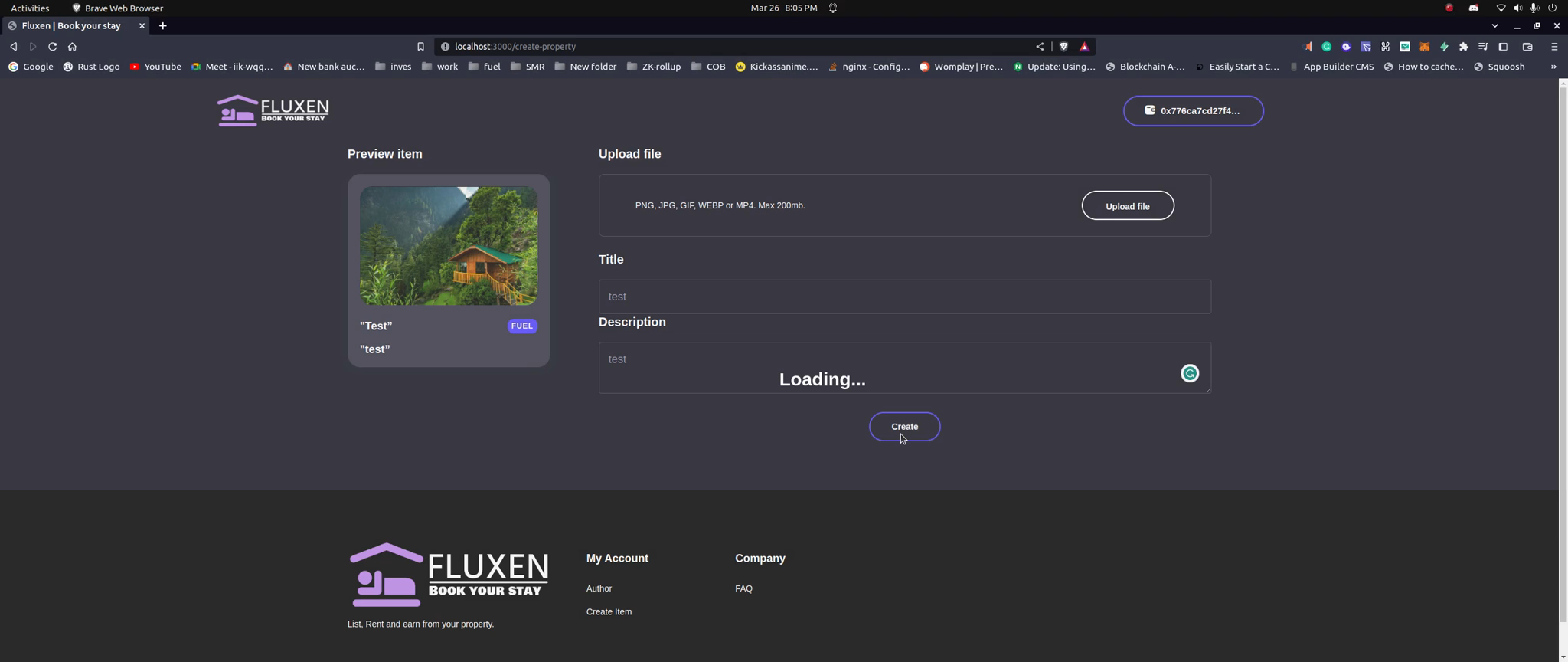This screenshot has height=662, width=1568.
Task: Open the Kickassanime bookmark
Action: tap(776, 67)
